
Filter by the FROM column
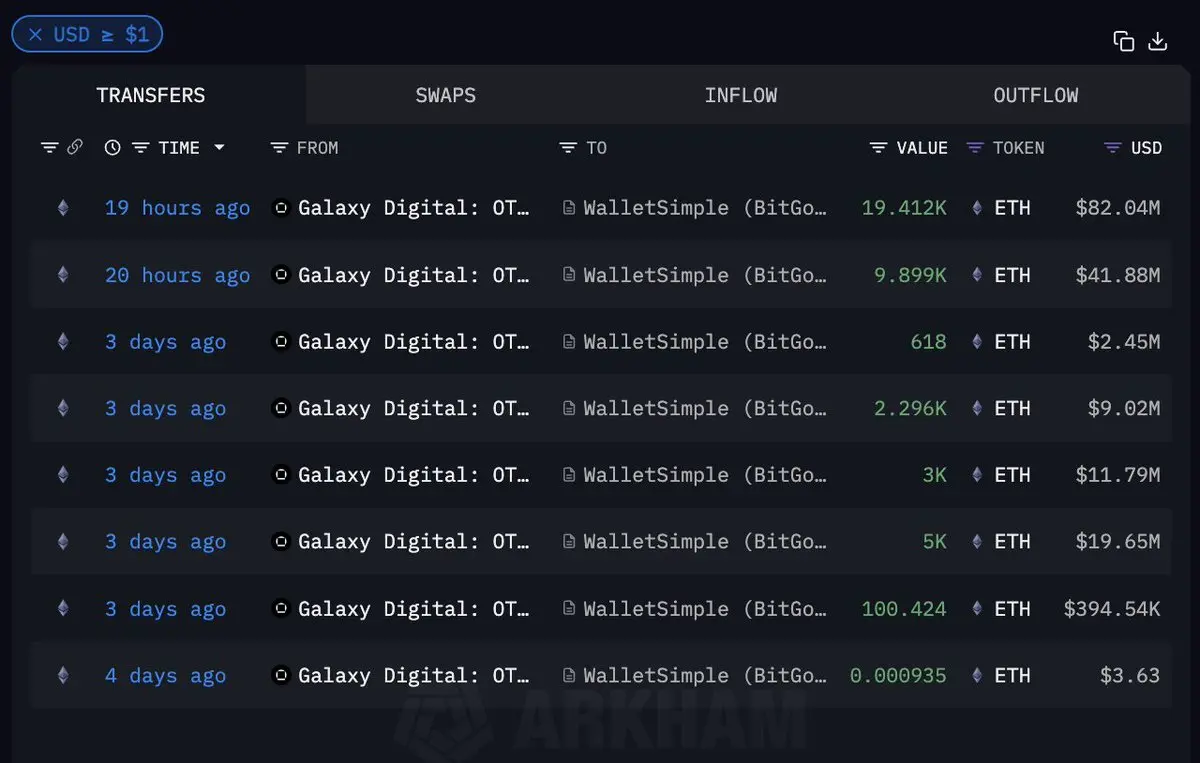[x=279, y=148]
